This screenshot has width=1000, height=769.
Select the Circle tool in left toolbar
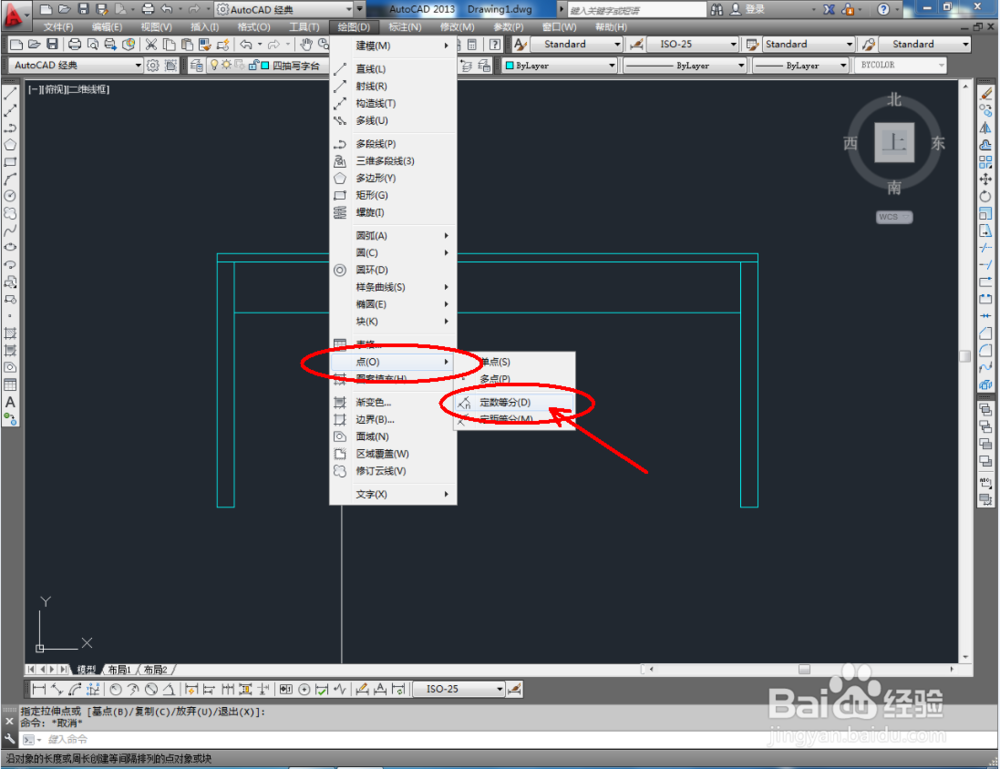10,196
